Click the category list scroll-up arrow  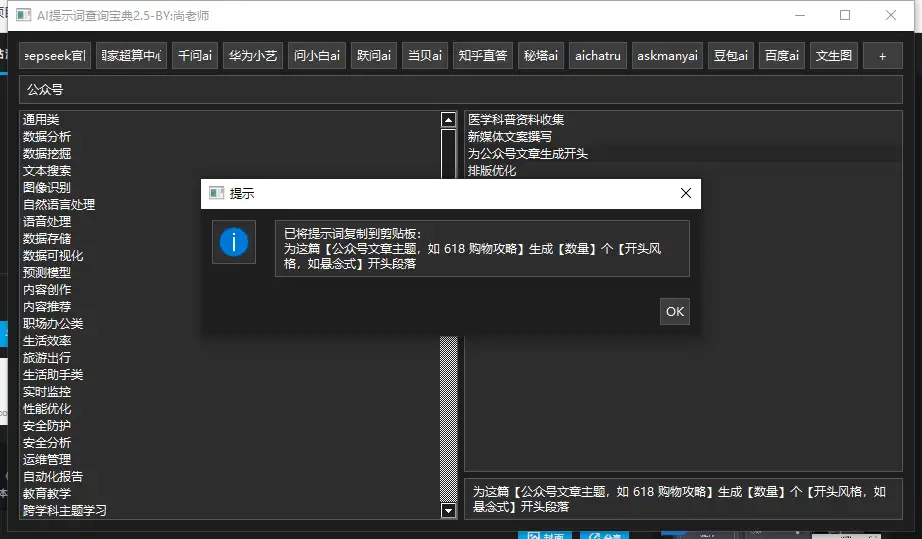(449, 120)
